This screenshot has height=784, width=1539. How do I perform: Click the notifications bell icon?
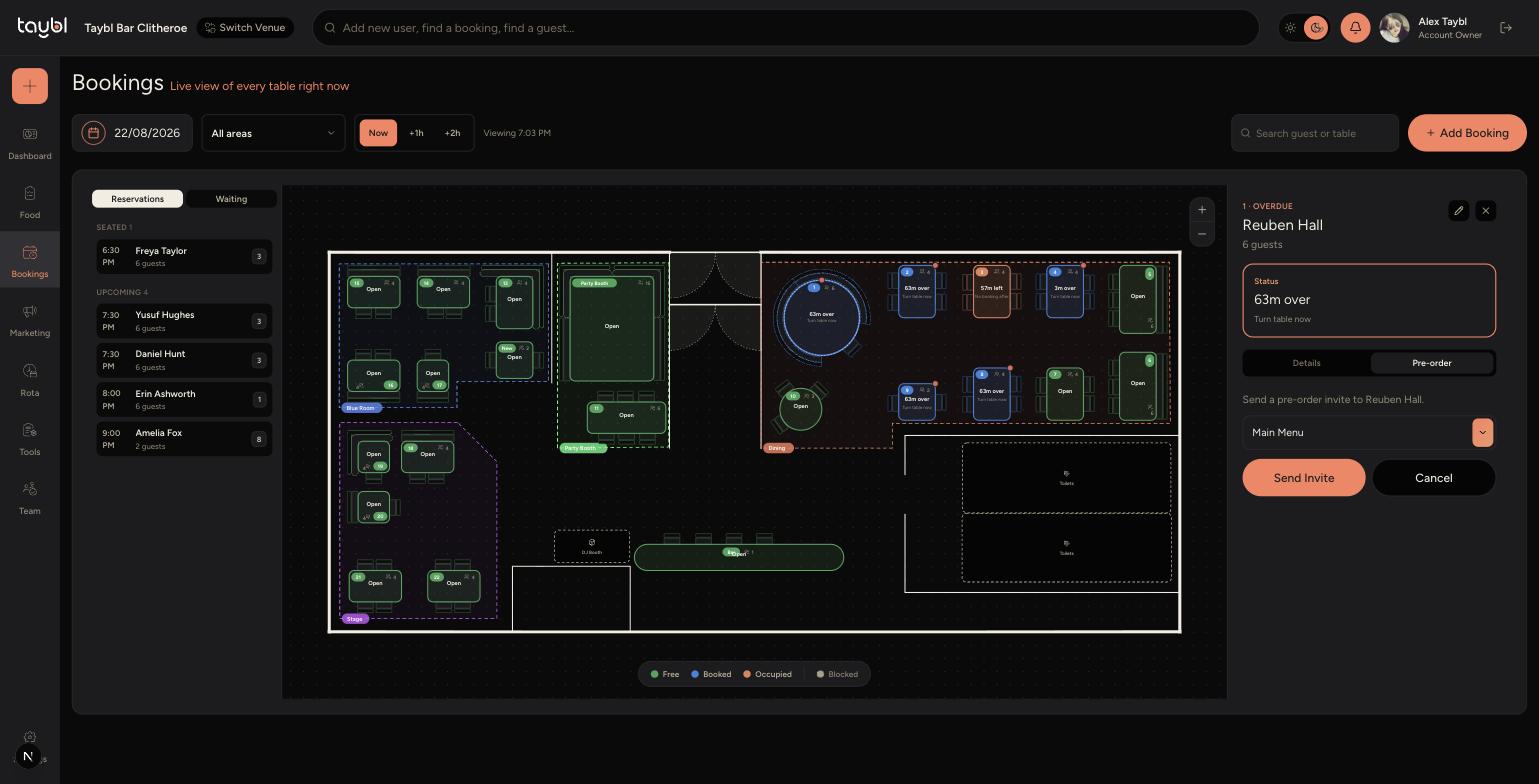click(x=1355, y=28)
